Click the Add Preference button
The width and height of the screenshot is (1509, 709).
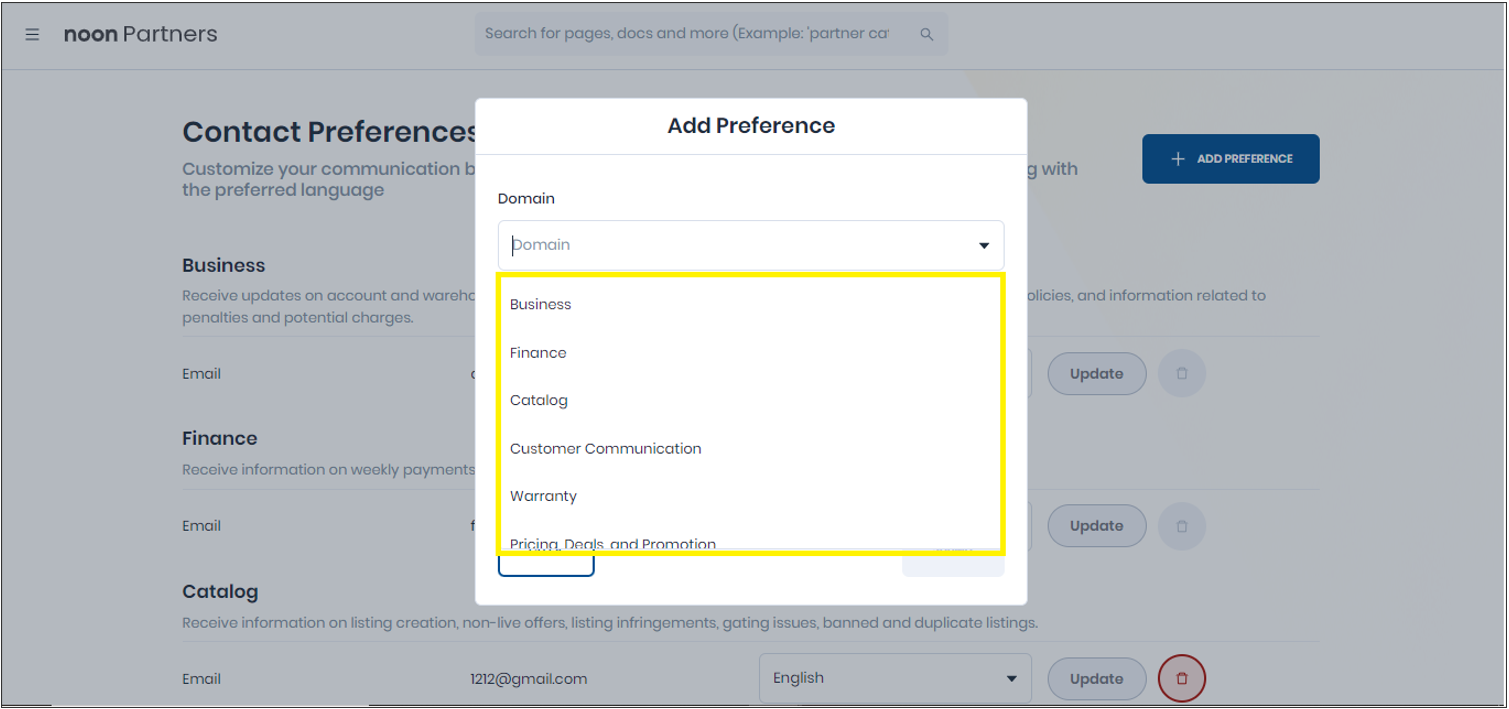[1231, 159]
